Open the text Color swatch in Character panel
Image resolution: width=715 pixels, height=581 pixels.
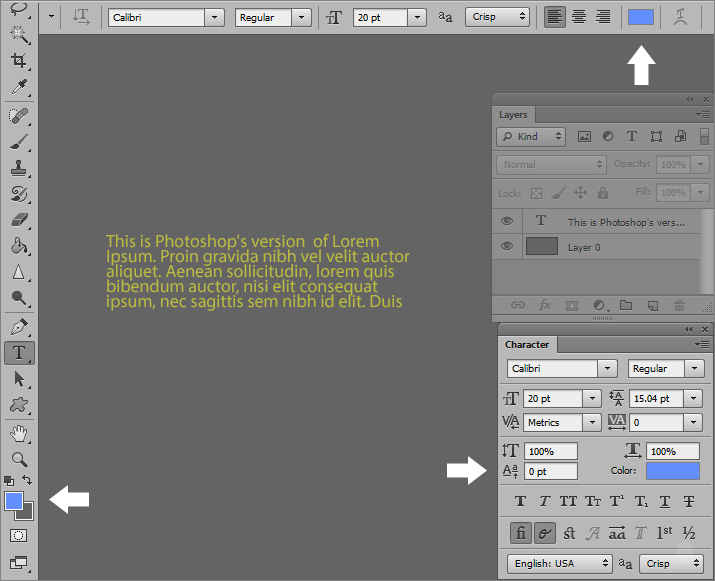672,471
